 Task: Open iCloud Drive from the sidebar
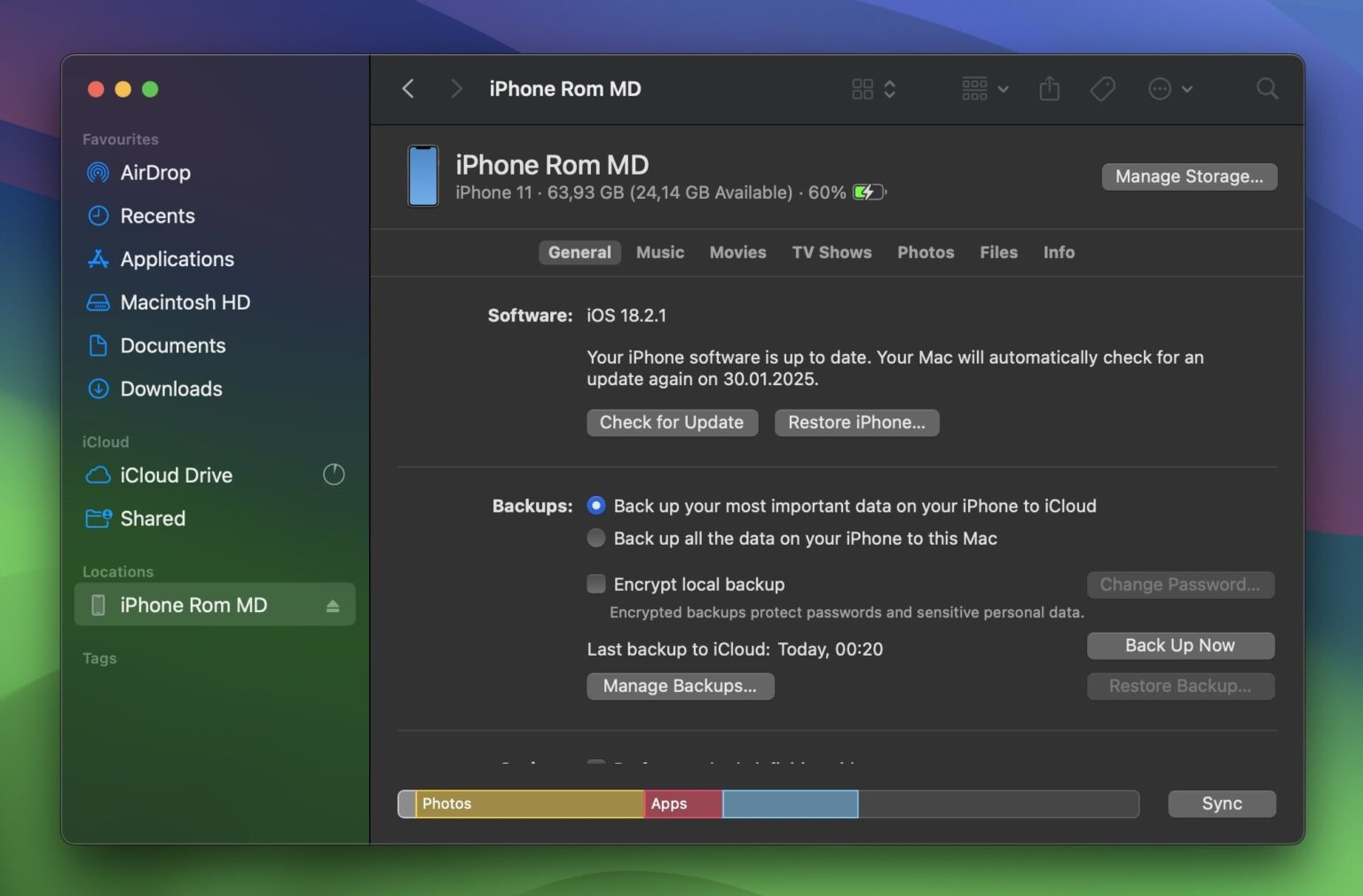(176, 476)
